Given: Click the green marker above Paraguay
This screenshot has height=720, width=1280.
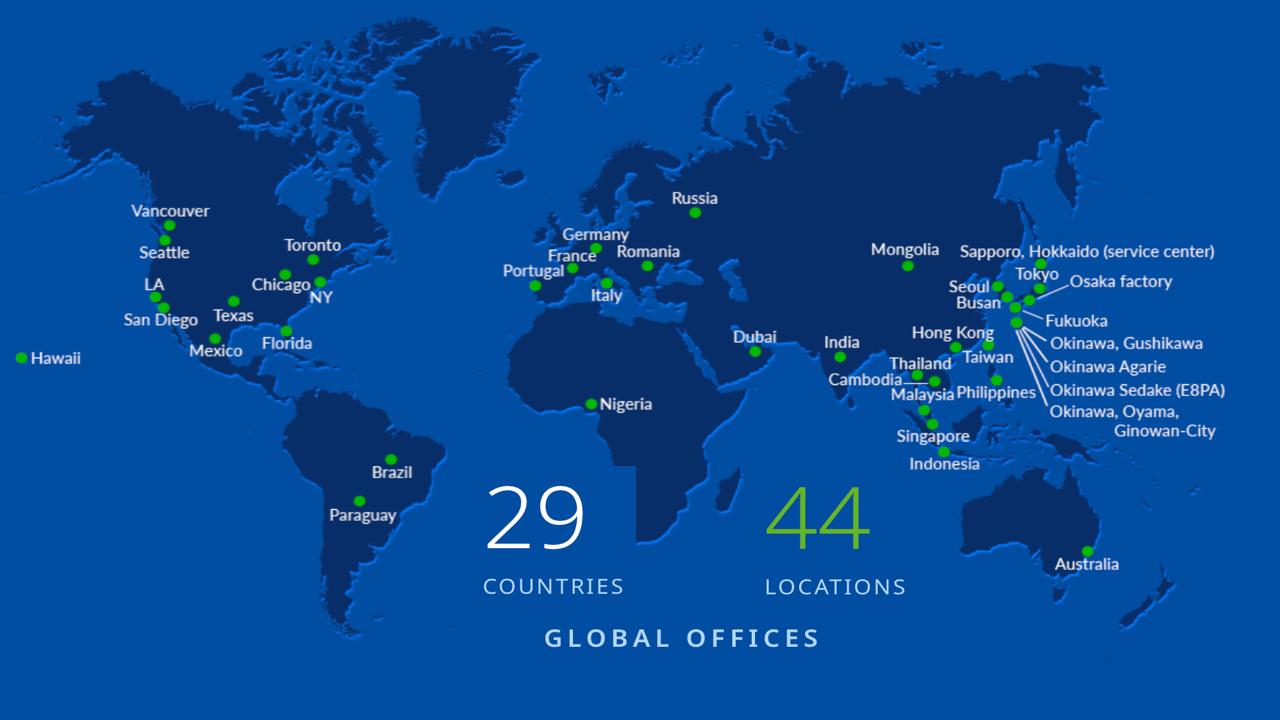Looking at the screenshot, I should tap(359, 501).
